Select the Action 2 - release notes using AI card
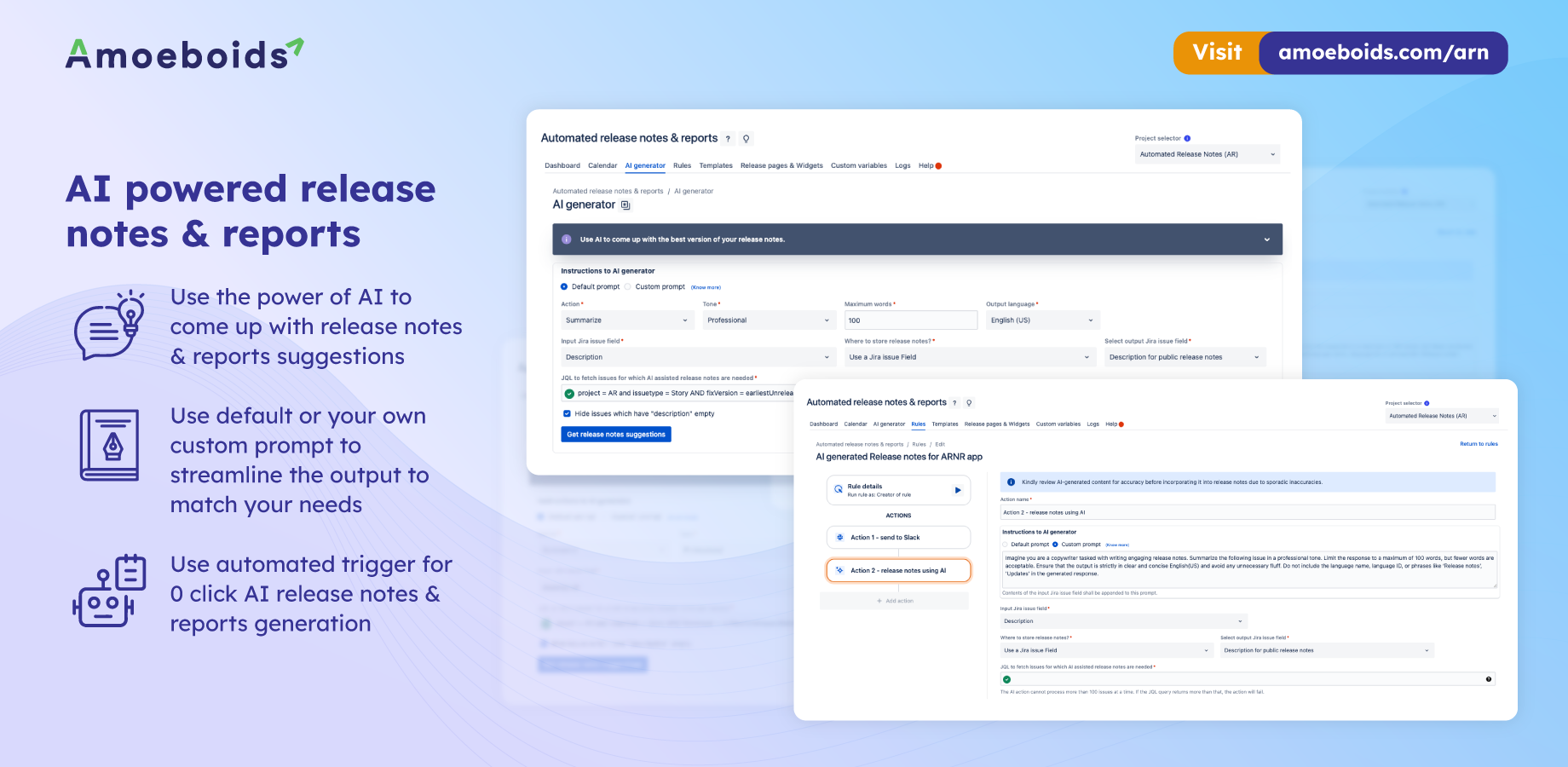 click(x=898, y=570)
